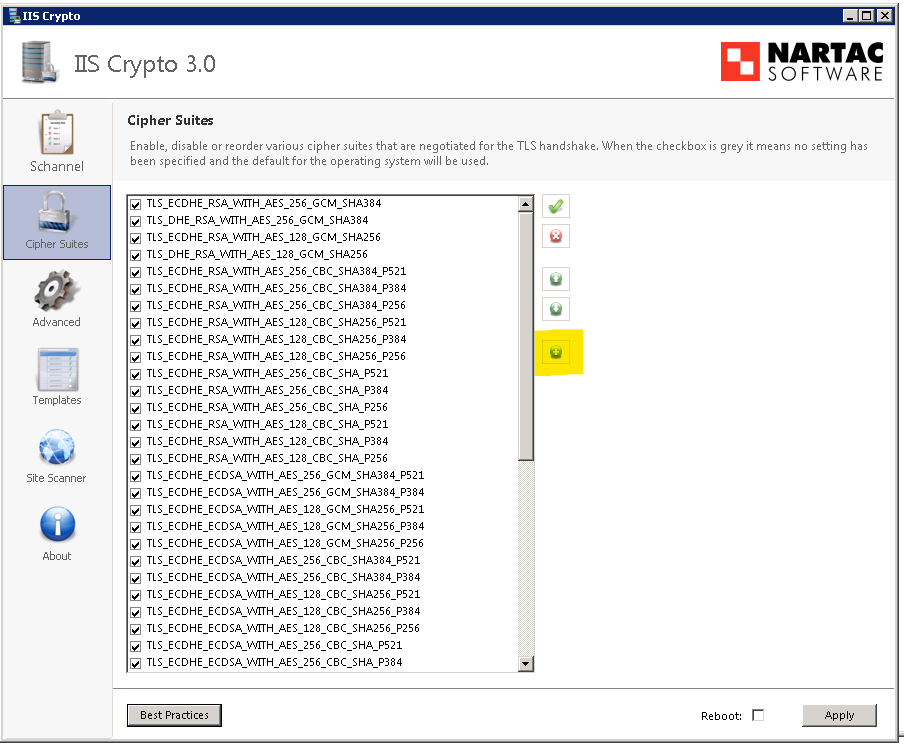Toggle TLS_ECDHE_RSA_WITH_AES_128_CBC_SHA_P256 checkbox

click(x=135, y=459)
